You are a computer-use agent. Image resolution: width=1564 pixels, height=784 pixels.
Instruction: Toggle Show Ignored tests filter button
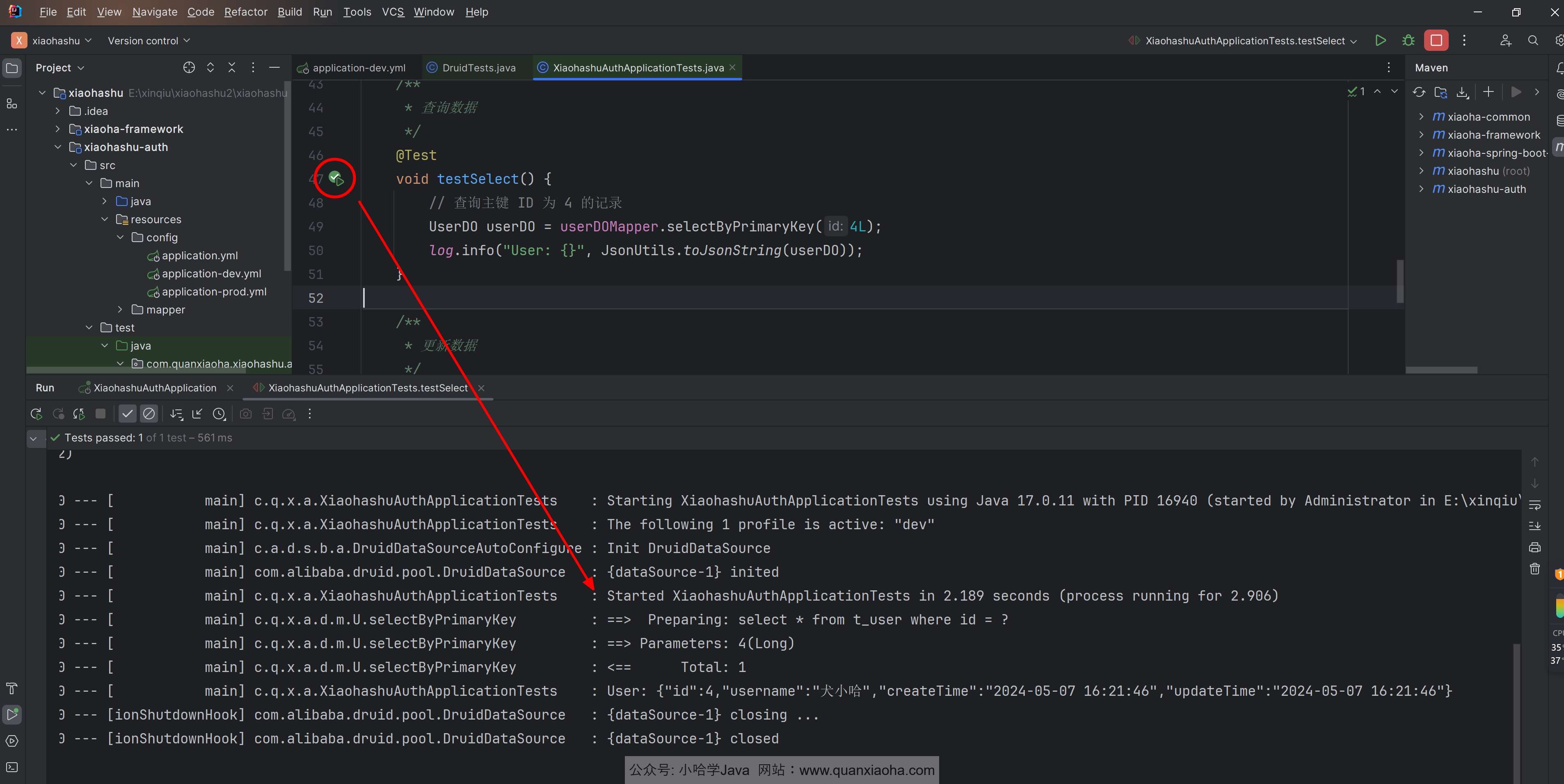(x=149, y=414)
